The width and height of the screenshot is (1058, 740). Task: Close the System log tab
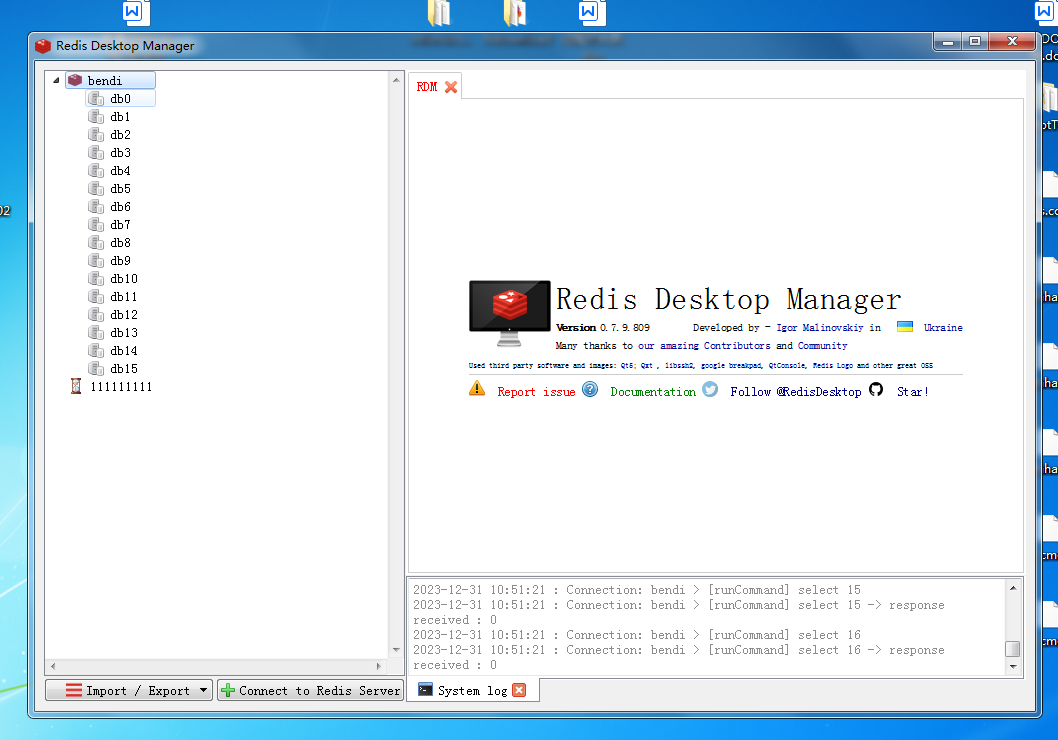tap(519, 690)
